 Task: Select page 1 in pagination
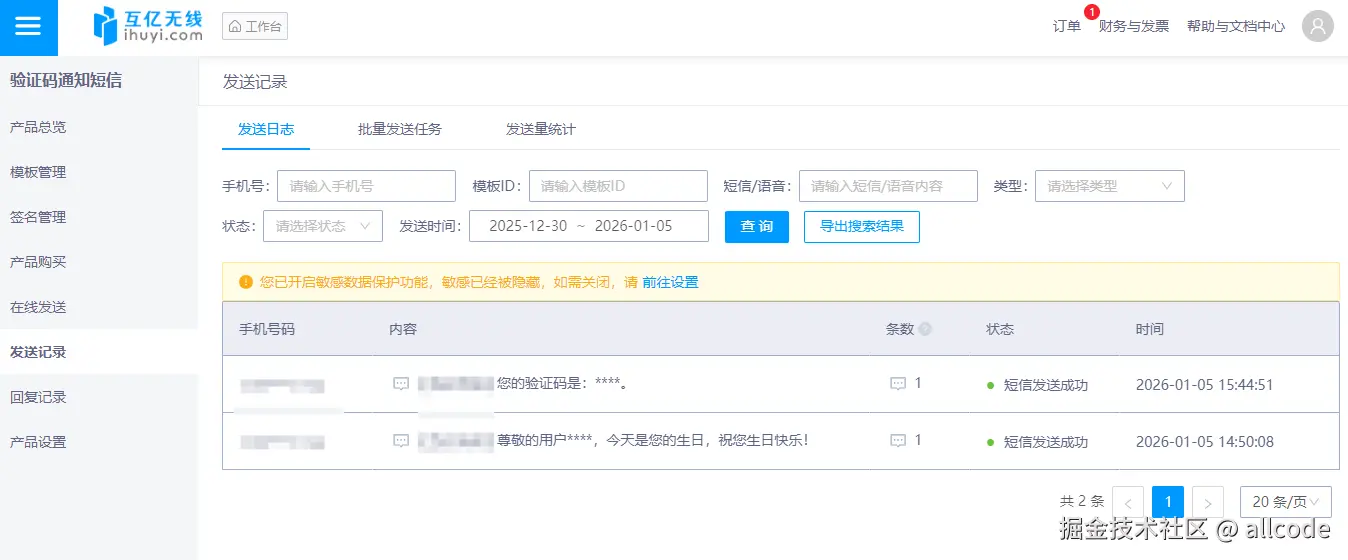(x=1168, y=502)
